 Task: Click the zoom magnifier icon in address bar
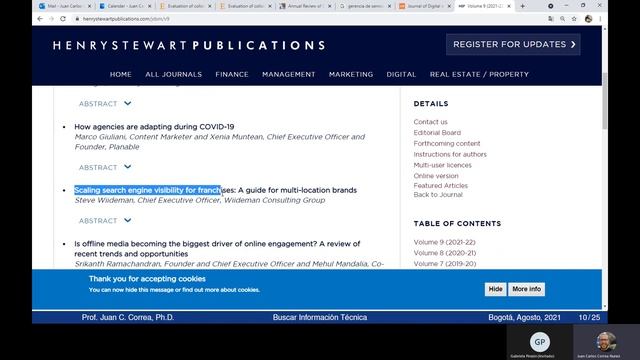coord(562,19)
